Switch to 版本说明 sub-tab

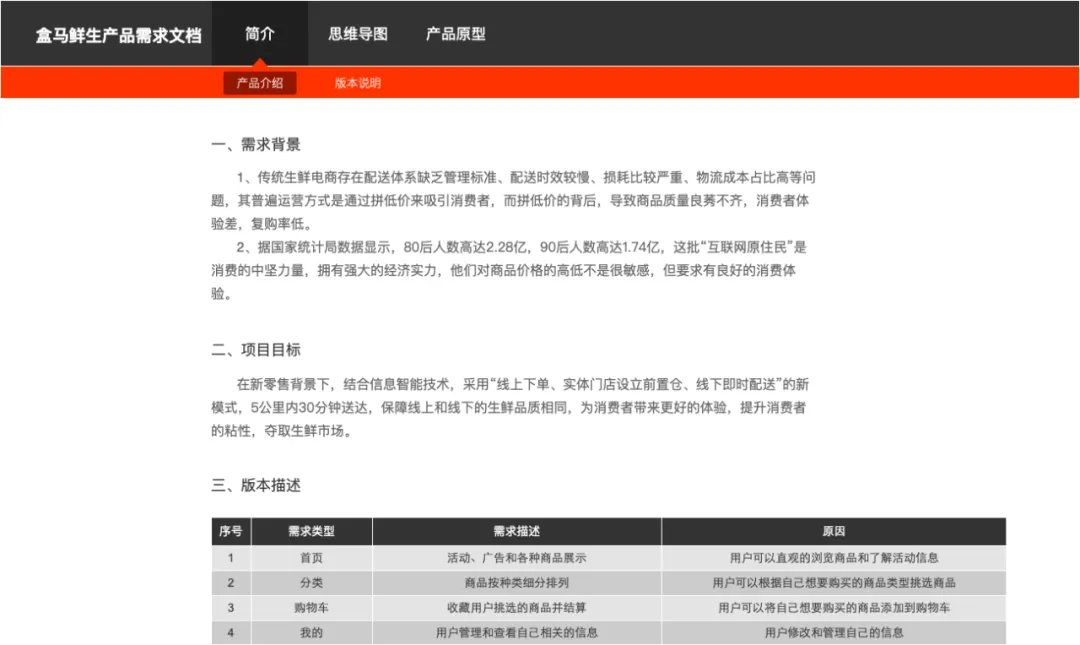coord(357,83)
